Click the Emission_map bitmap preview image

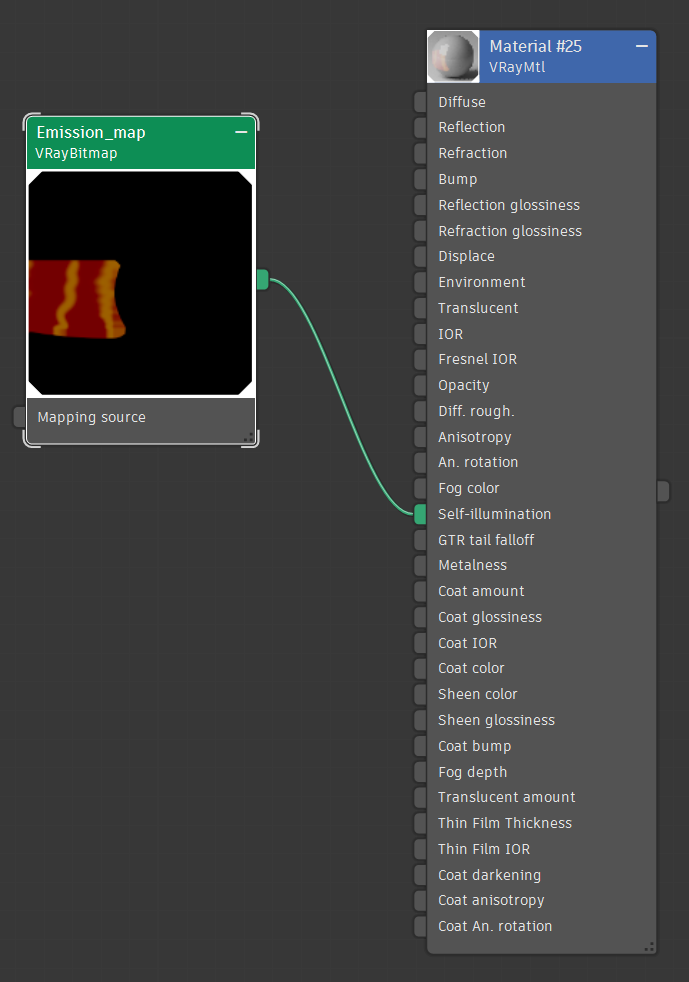(x=140, y=283)
